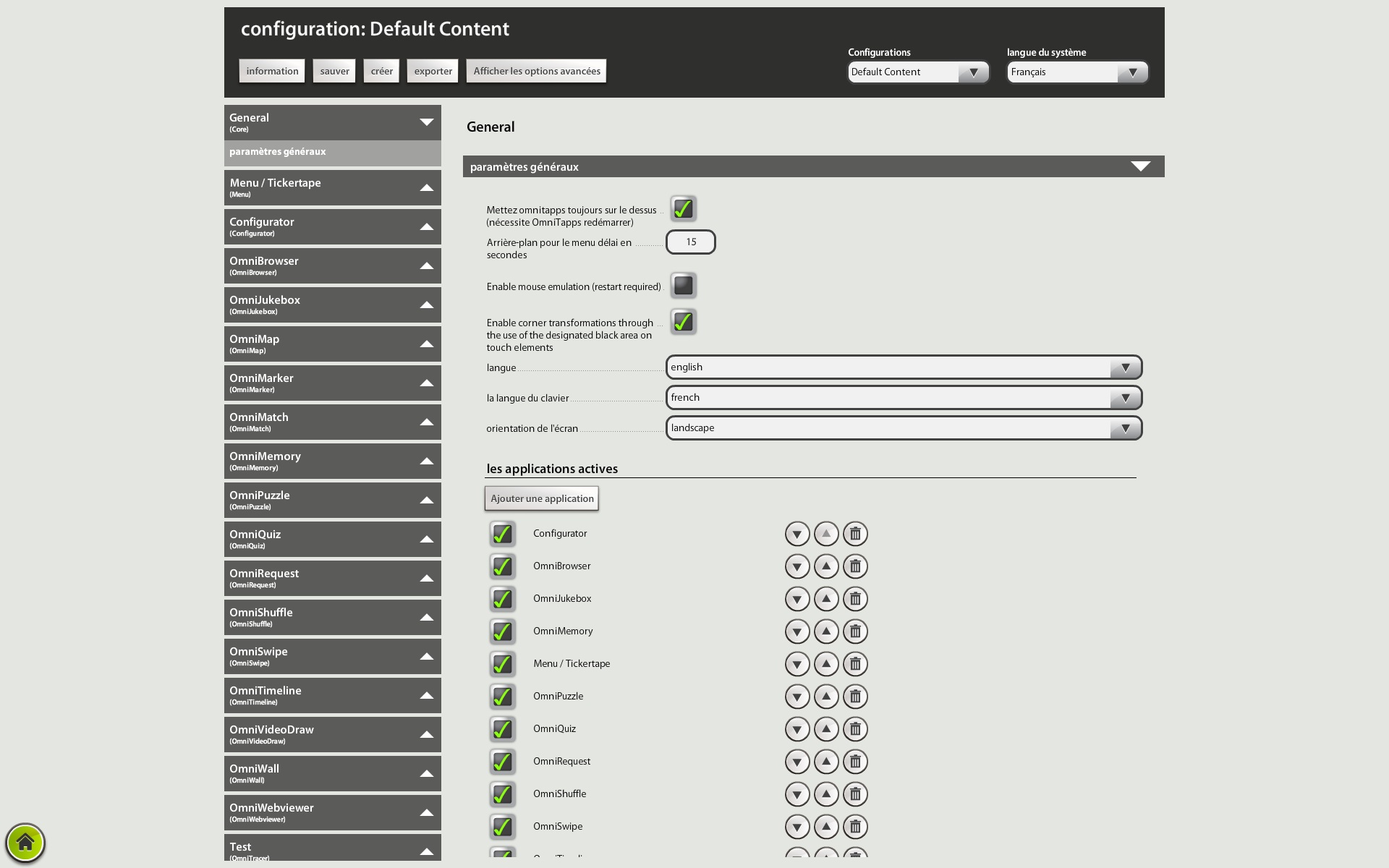Uncheck OmniPuzzle in active applications

click(x=502, y=697)
